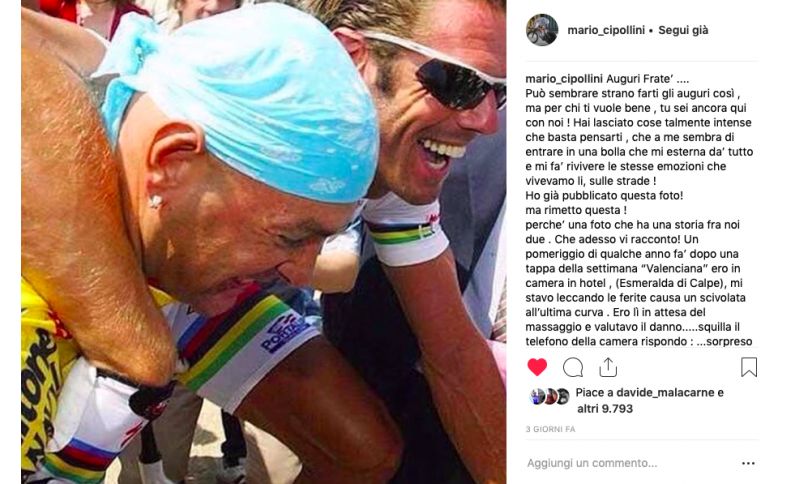Click mario_cipollini username in the post header

606,30
